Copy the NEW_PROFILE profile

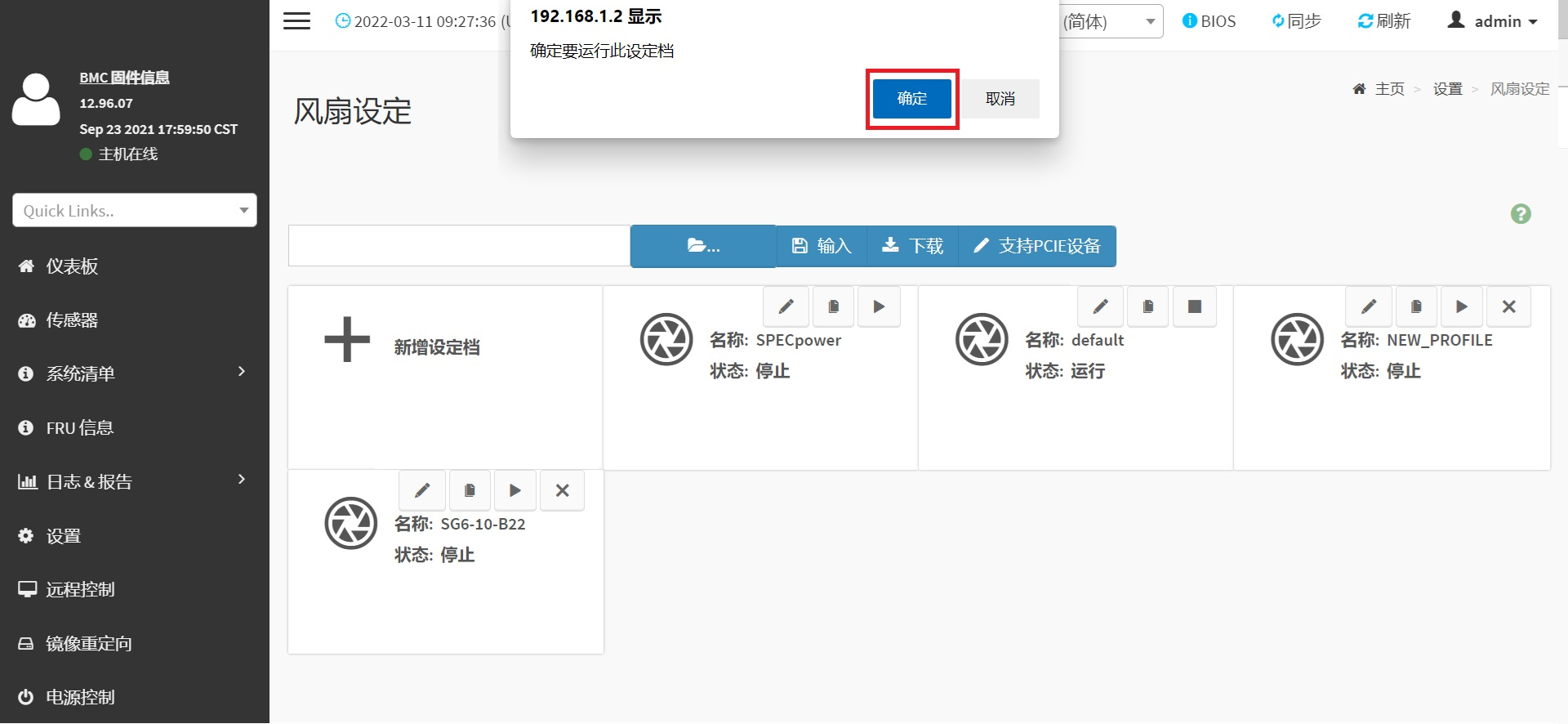click(1416, 306)
